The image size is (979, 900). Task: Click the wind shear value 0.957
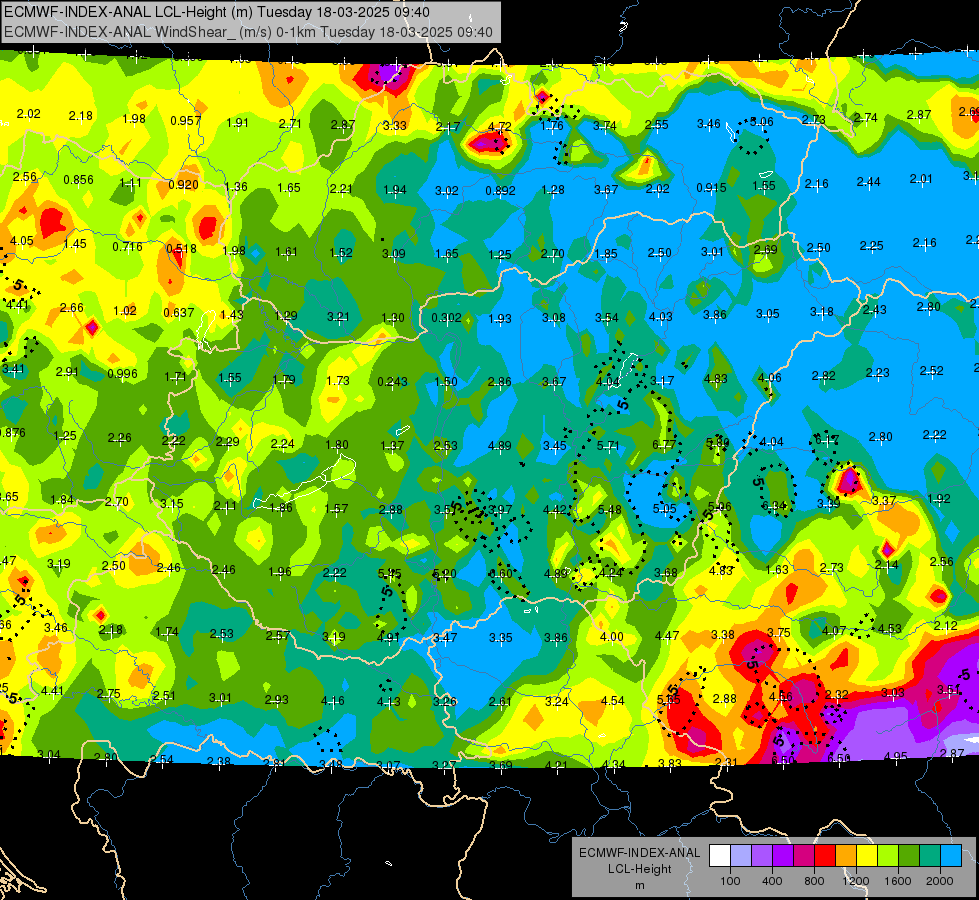tap(185, 120)
